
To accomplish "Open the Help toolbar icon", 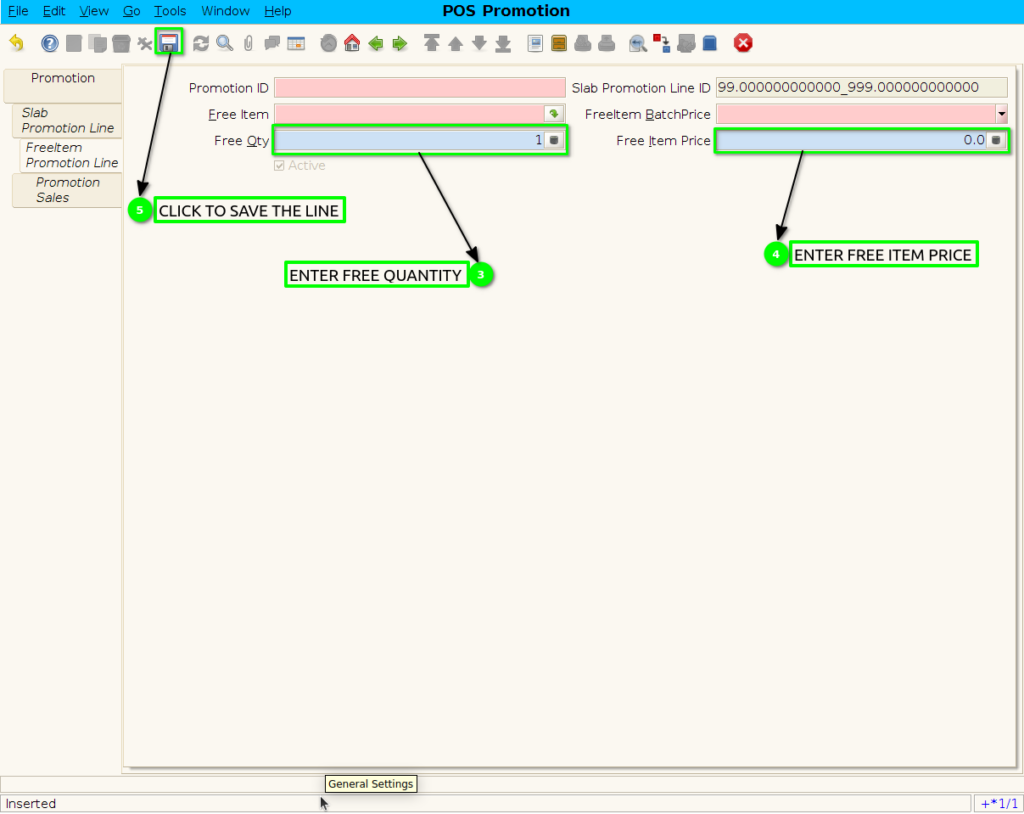I will (50, 43).
